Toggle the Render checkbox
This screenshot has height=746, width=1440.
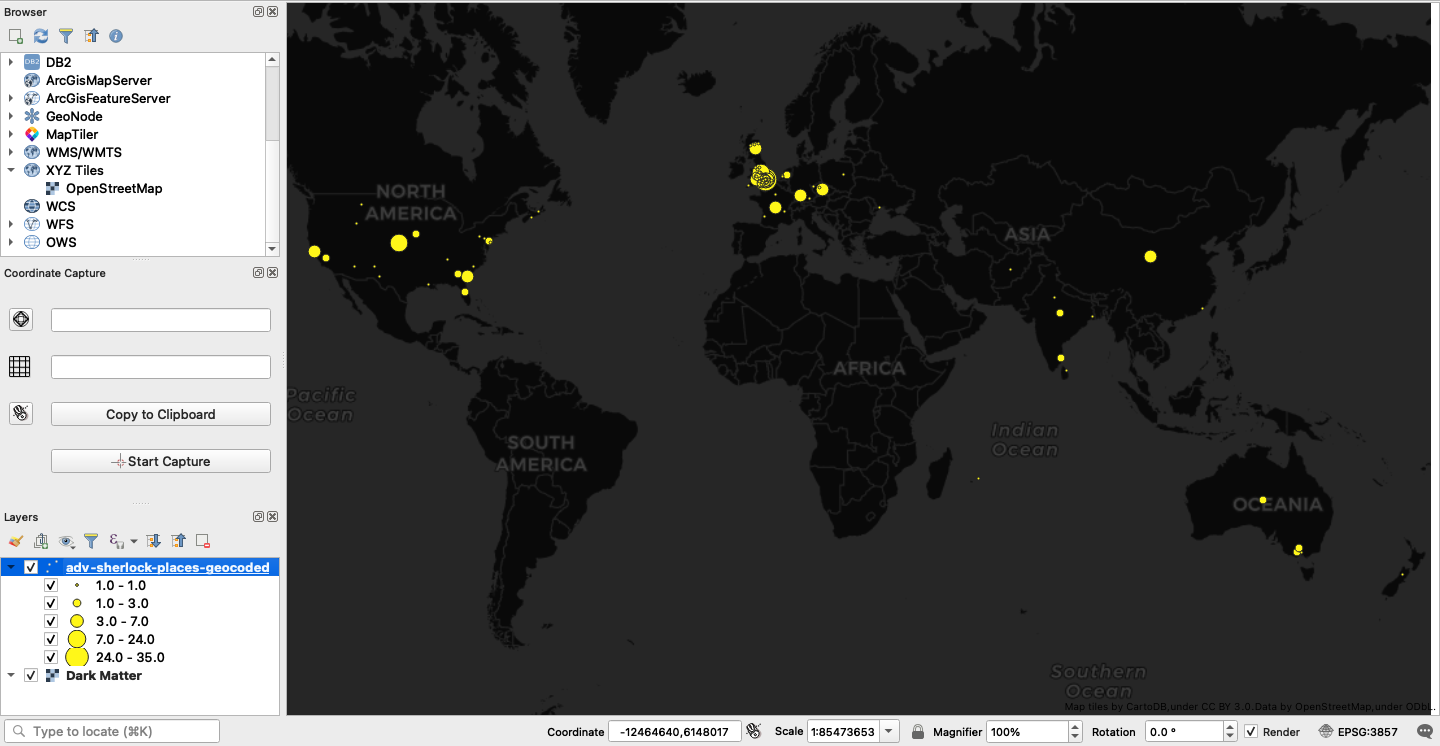1251,732
